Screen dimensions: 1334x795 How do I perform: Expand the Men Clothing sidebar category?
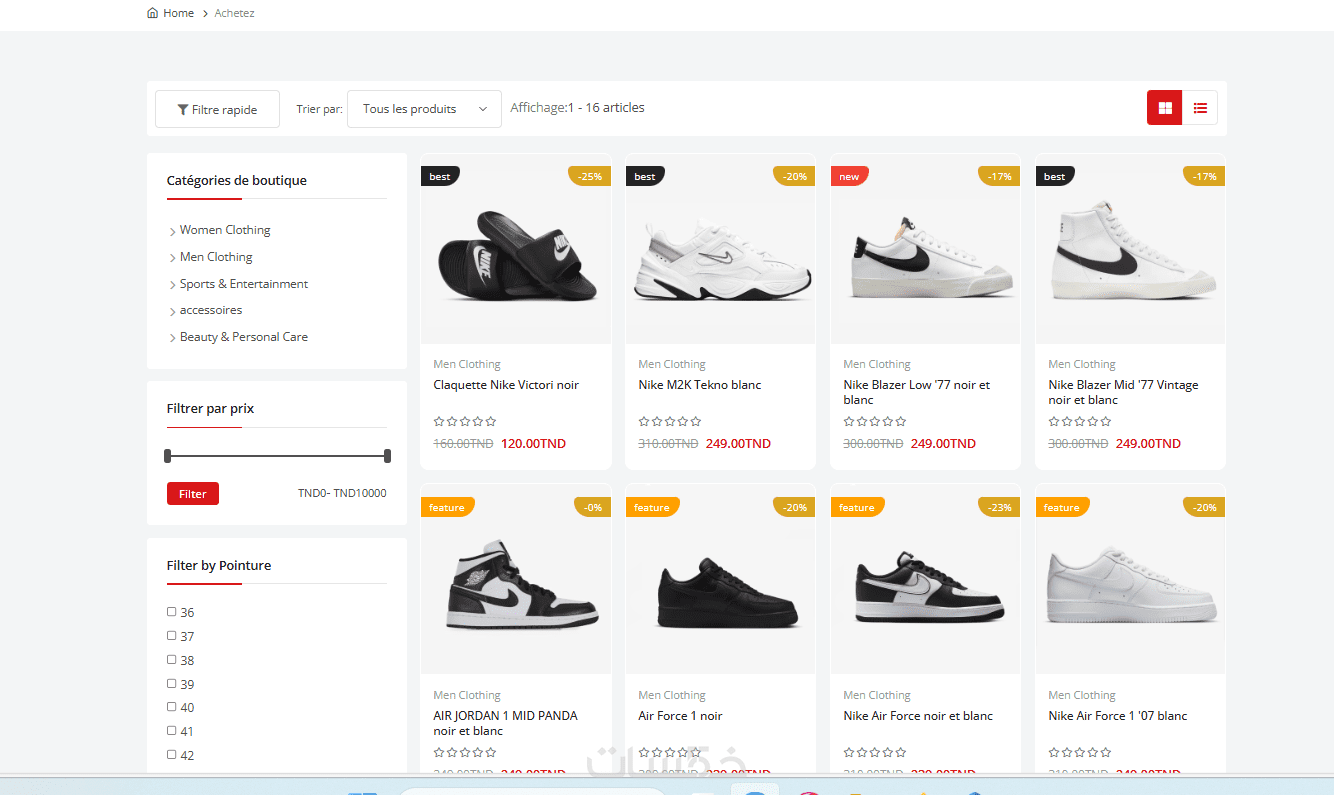(216, 257)
